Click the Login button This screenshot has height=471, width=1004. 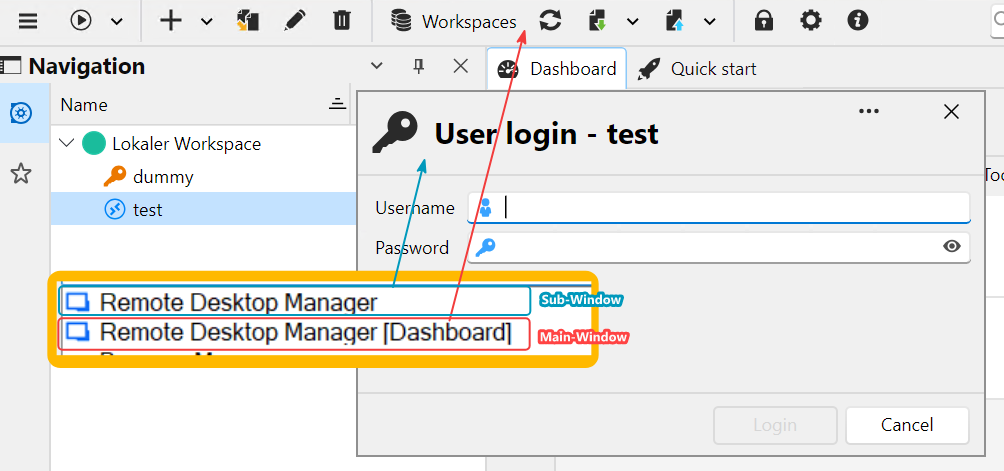(775, 425)
